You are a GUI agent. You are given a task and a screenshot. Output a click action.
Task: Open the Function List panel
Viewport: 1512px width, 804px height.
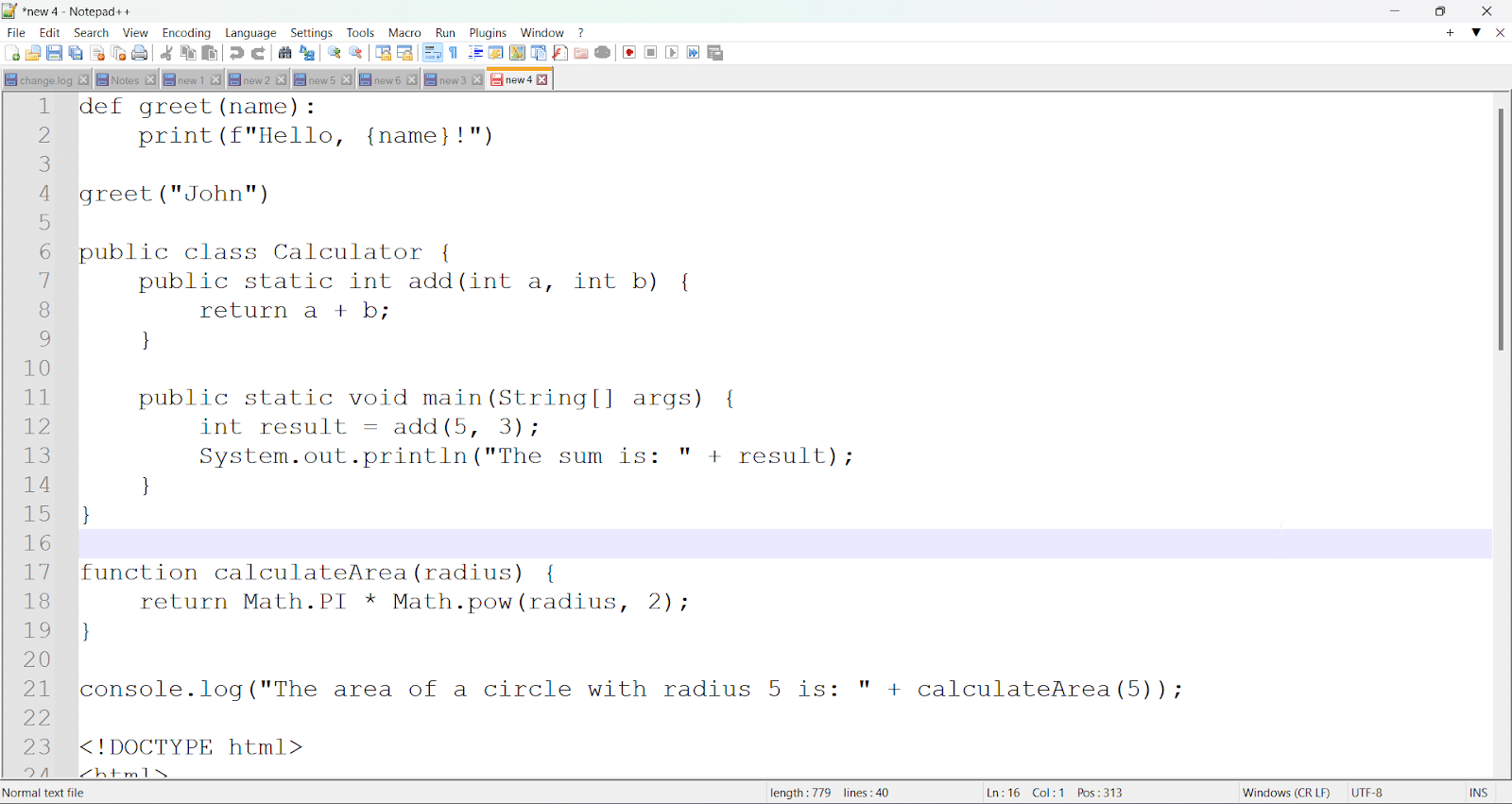point(560,53)
